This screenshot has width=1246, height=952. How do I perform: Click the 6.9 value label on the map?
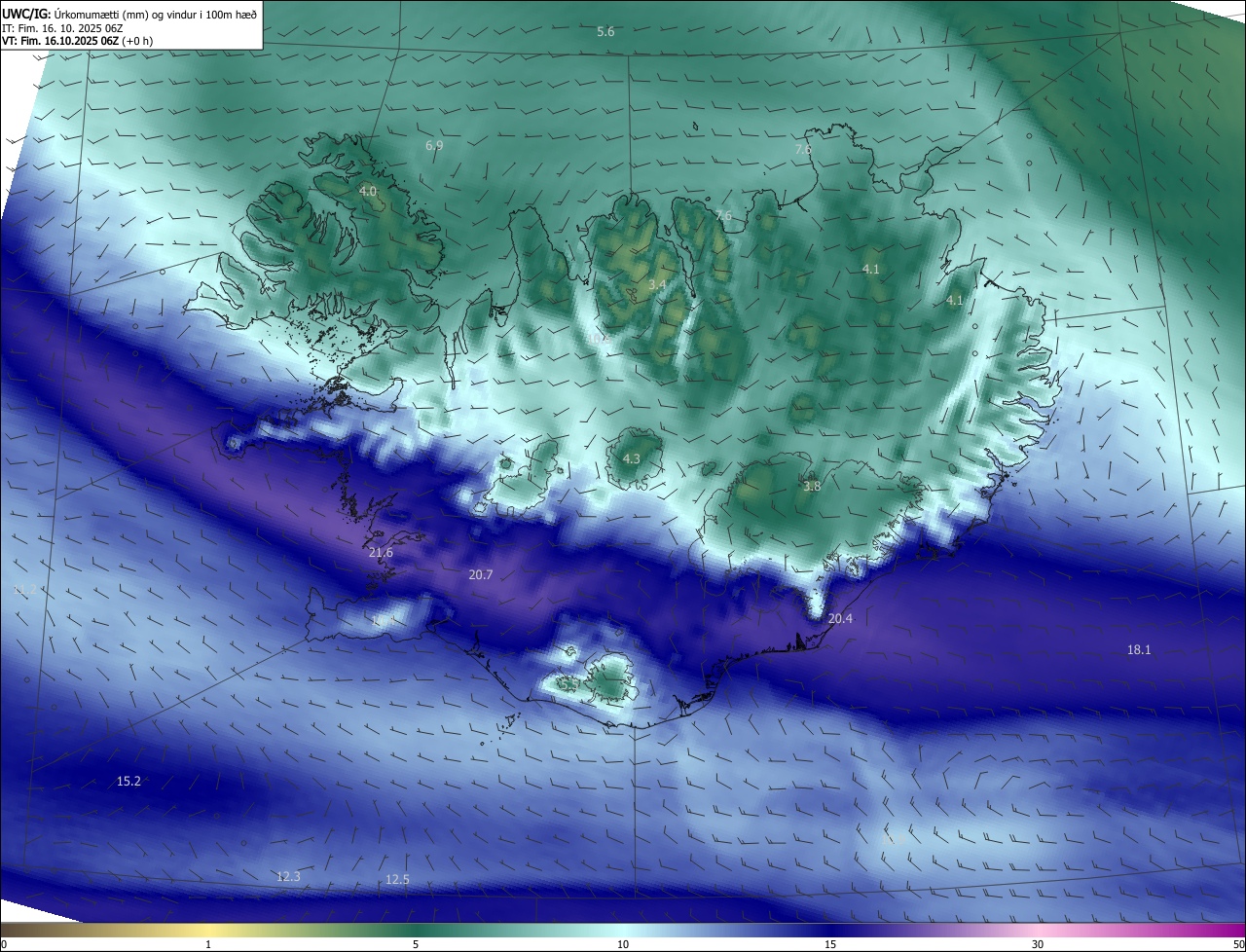[x=434, y=146]
